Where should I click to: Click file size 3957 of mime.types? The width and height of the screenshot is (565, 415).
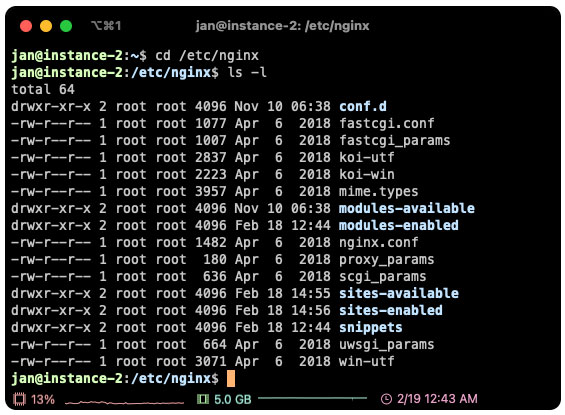211,192
